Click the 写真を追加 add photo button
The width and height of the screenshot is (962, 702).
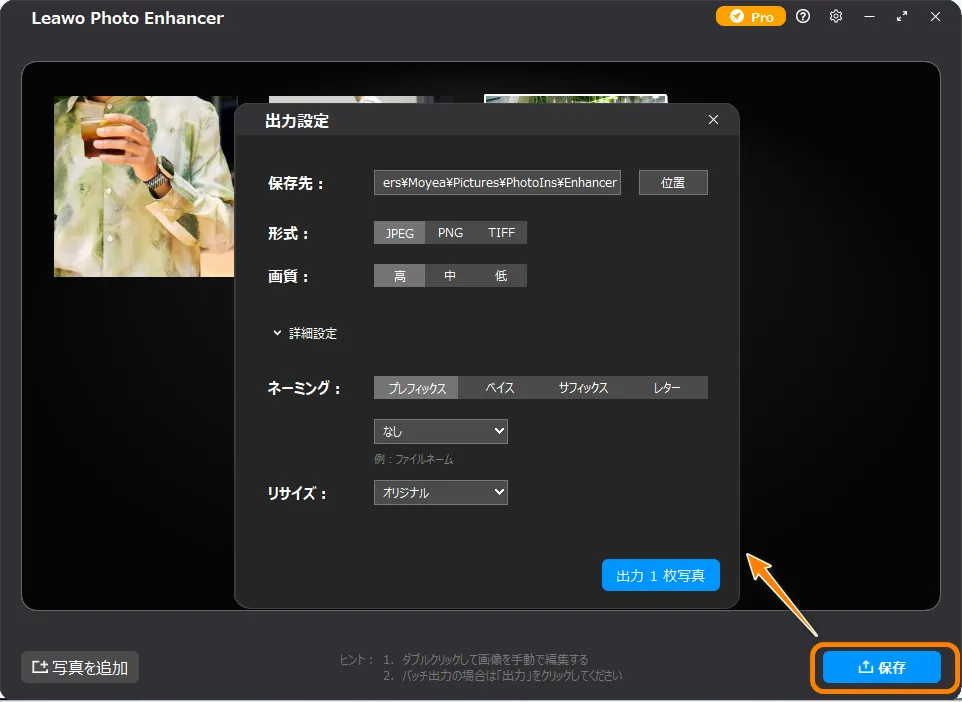click(x=80, y=667)
